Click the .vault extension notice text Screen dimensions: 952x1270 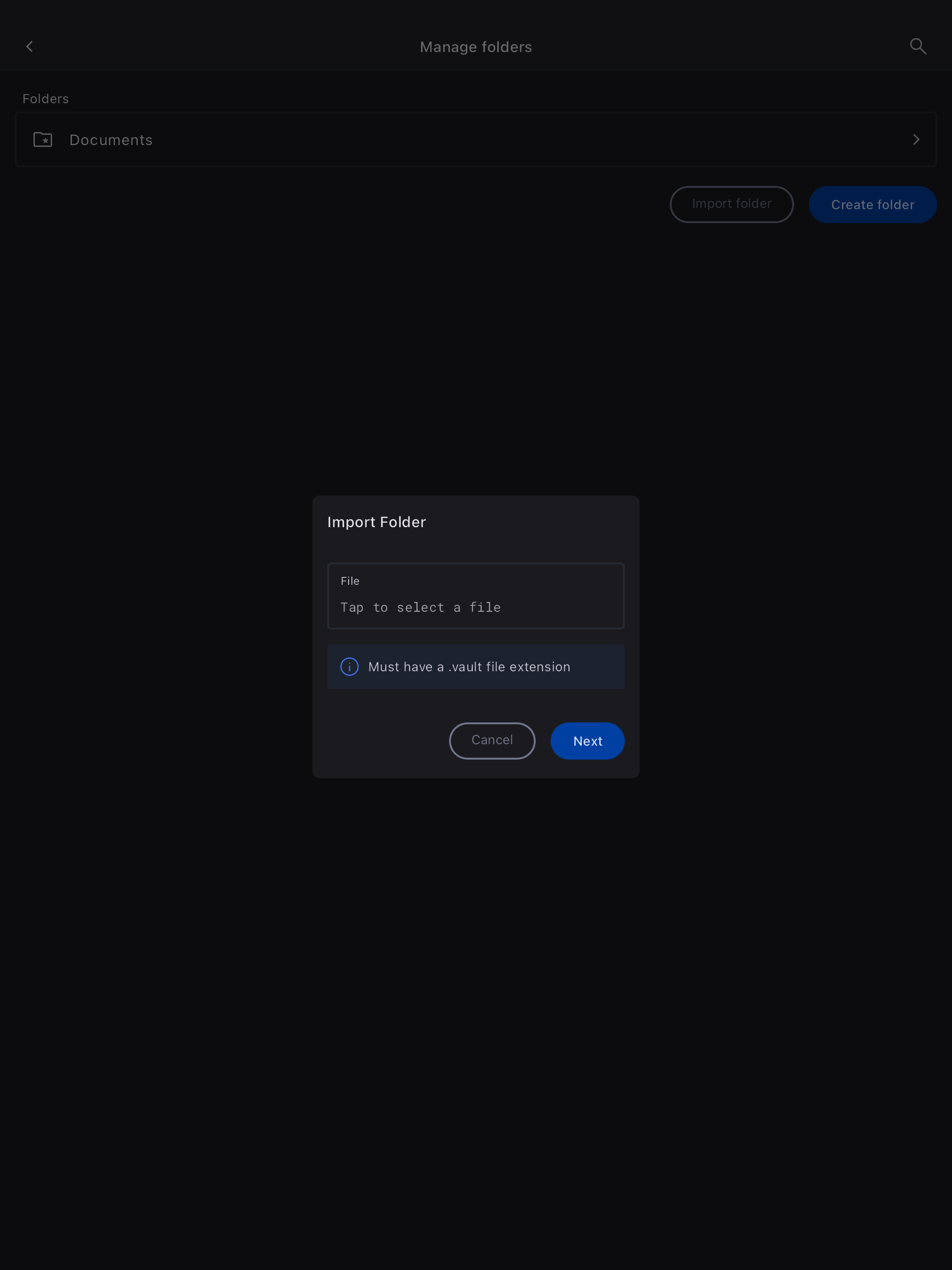pos(469,667)
